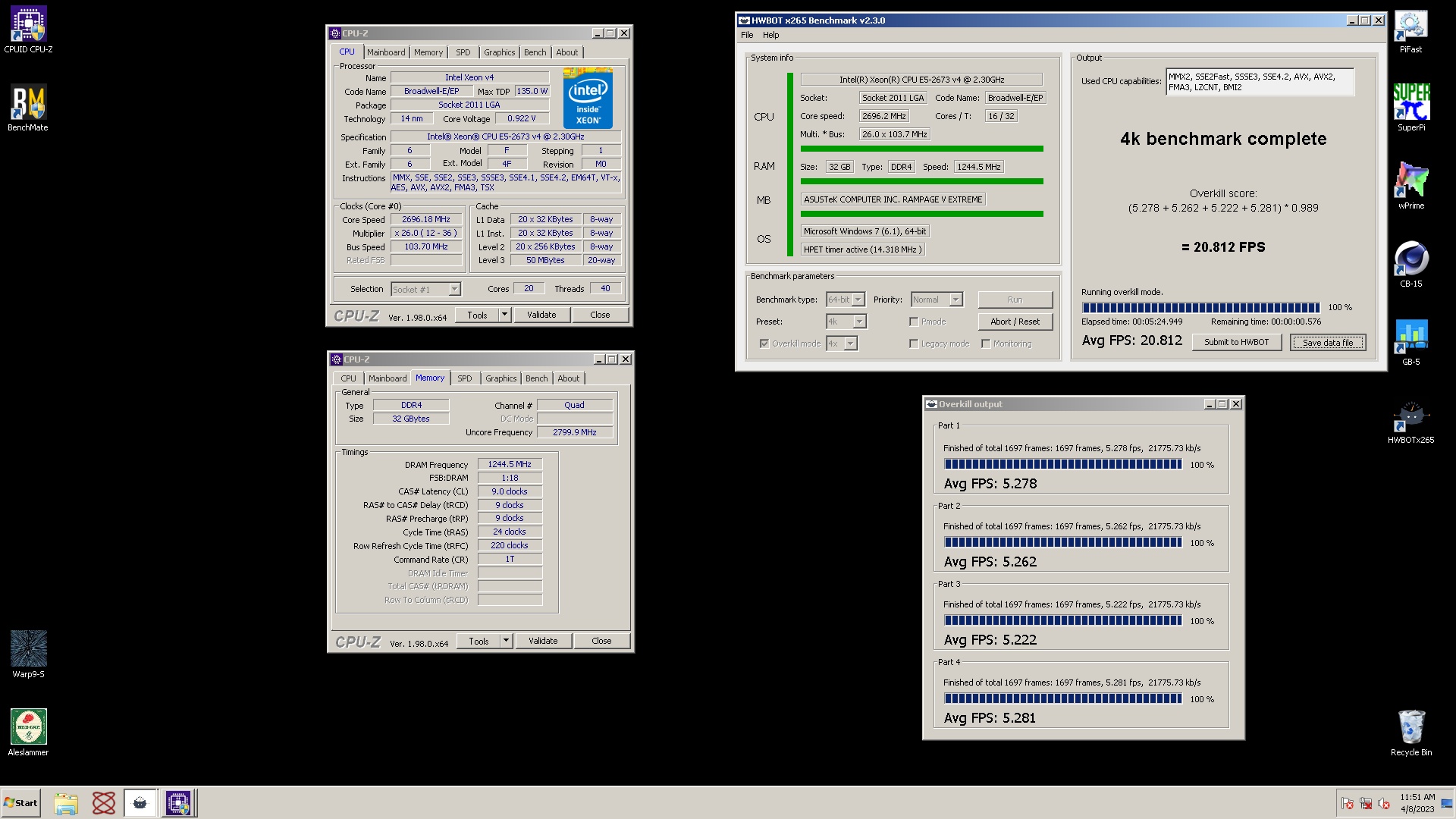Click the Part 4 progress bar
This screenshot has height=819, width=1456.
pyautogui.click(x=1062, y=698)
